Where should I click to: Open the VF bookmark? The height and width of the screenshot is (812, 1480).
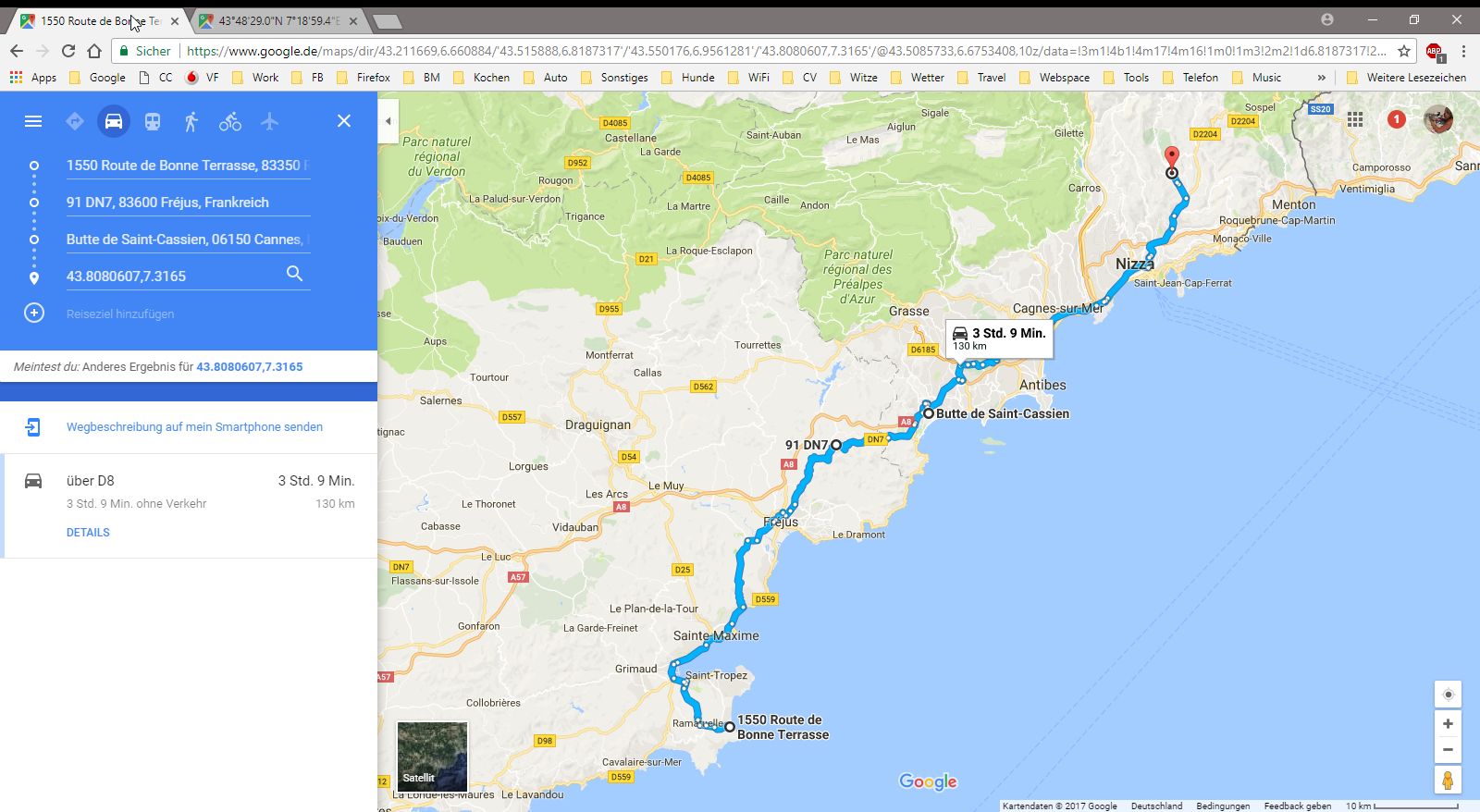[202, 78]
